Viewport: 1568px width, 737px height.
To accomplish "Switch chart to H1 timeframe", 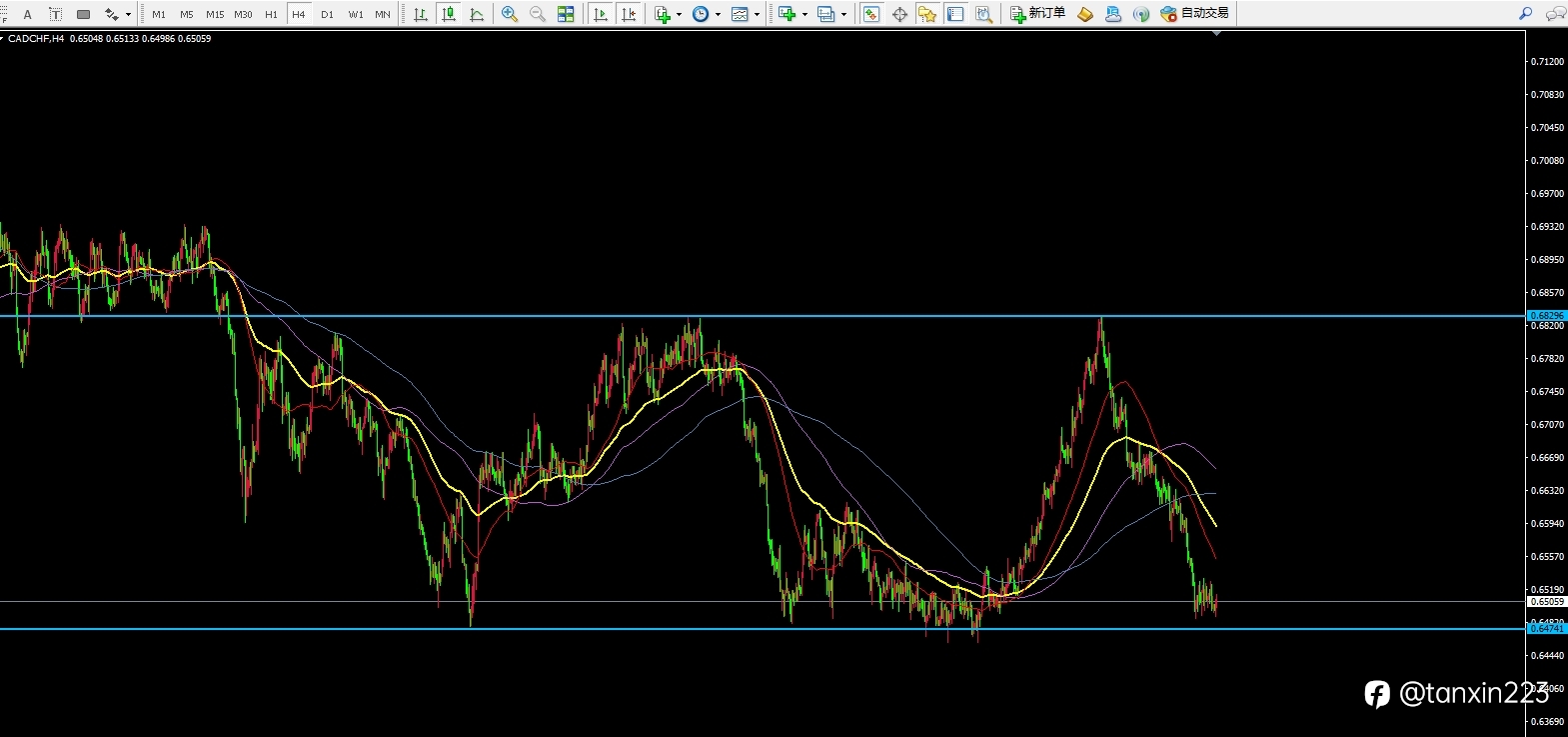I will click(x=271, y=14).
